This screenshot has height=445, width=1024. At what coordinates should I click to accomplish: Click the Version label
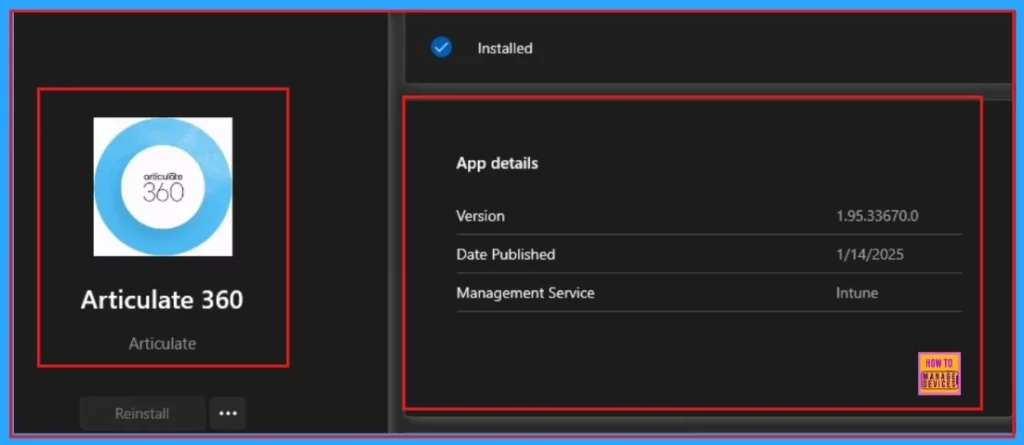480,216
